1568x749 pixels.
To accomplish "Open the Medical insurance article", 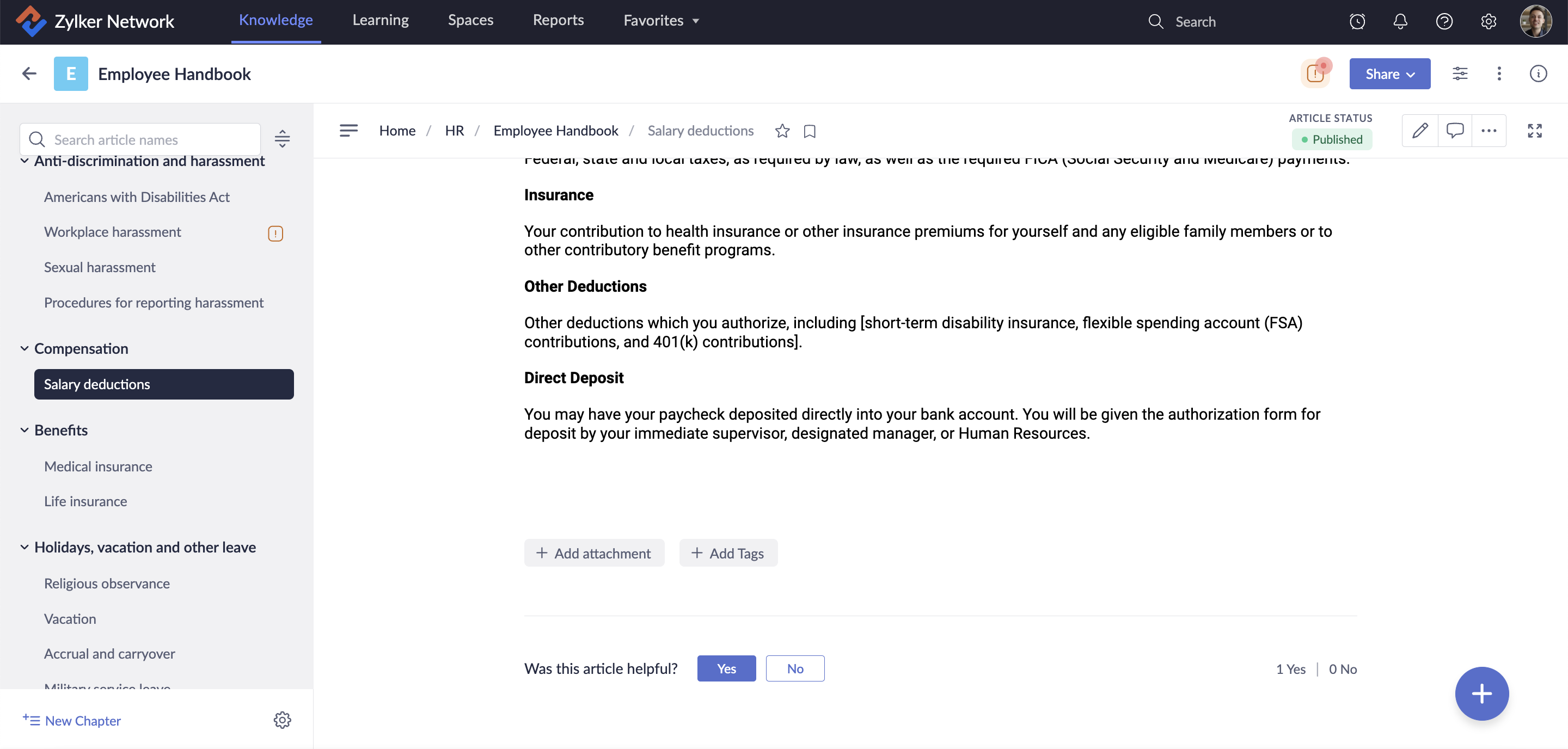I will pyautogui.click(x=98, y=466).
